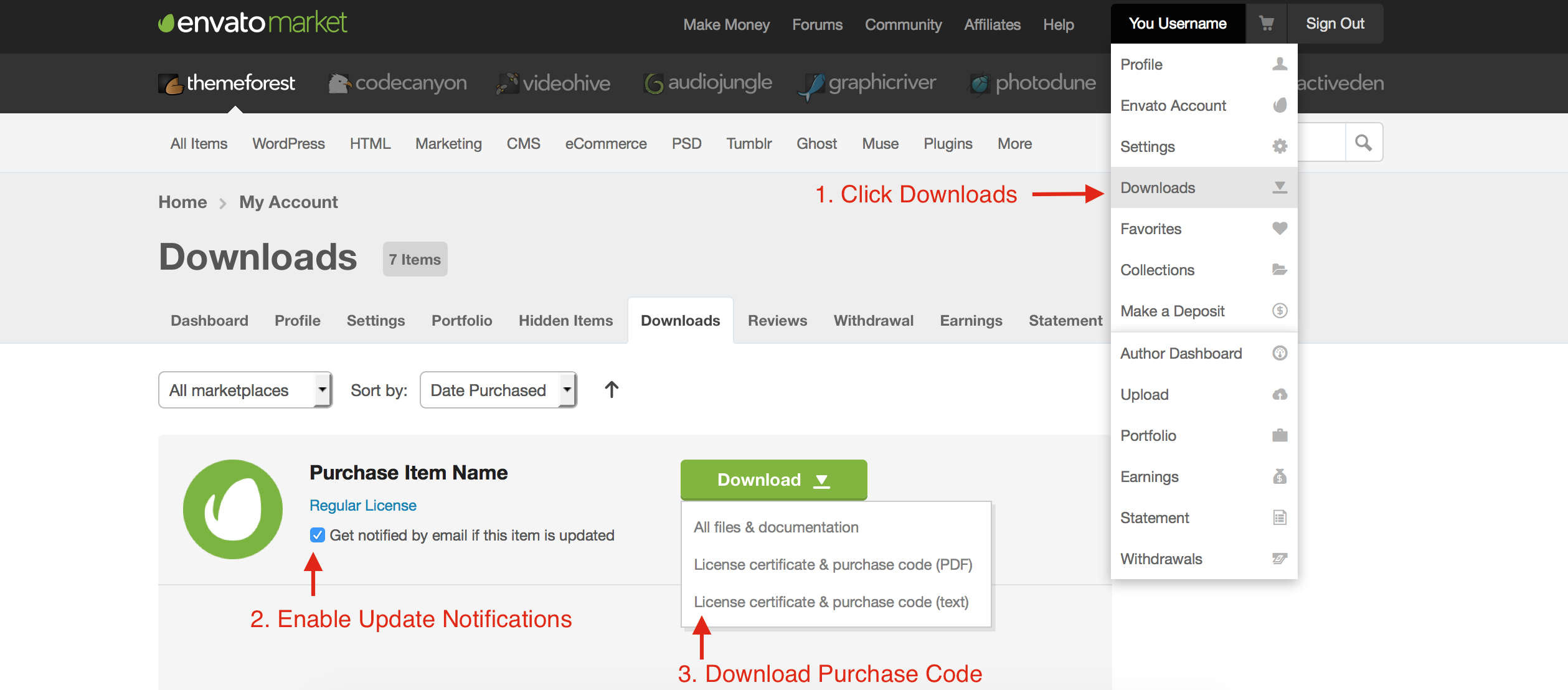Image resolution: width=1568 pixels, height=690 pixels.
Task: Browse the WordPress category
Action: (288, 144)
